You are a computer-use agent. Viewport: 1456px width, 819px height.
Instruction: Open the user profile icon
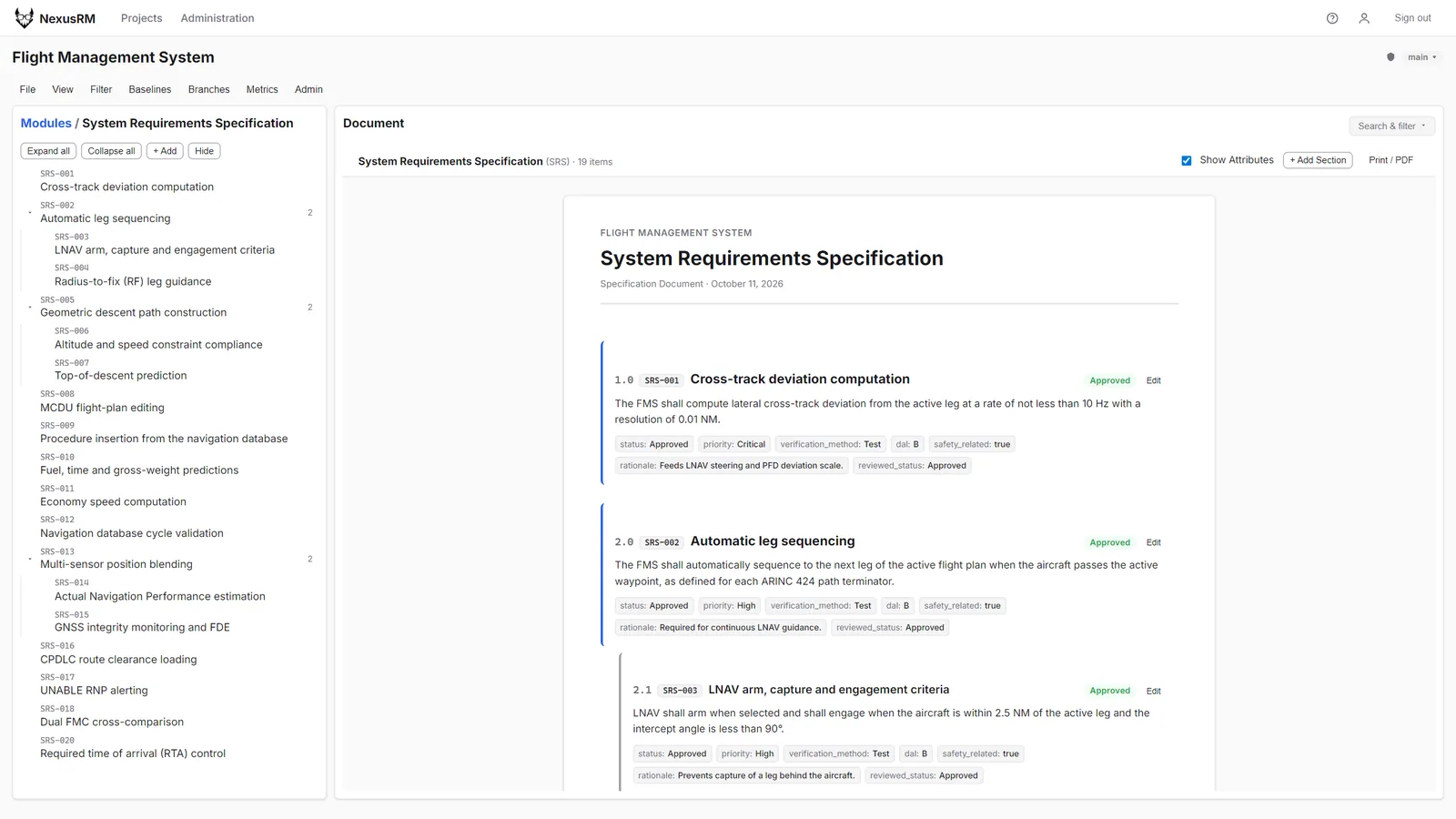(x=1364, y=18)
